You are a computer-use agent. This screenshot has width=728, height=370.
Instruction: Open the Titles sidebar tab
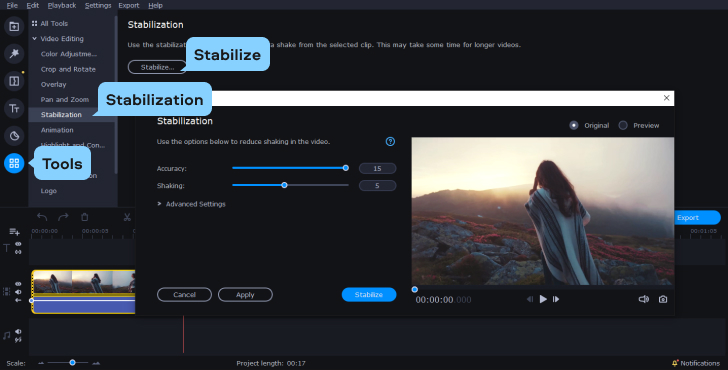14,109
